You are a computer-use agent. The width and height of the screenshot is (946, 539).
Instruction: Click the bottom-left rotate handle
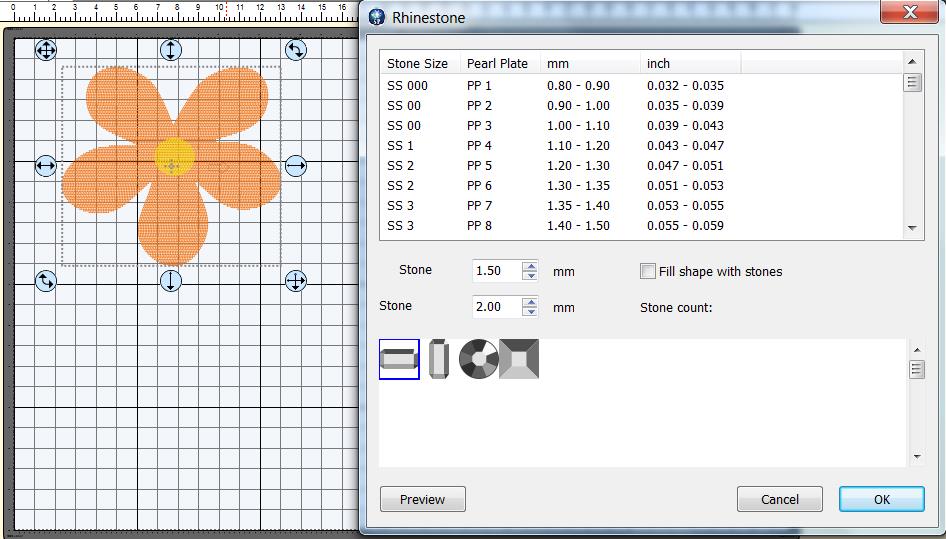(46, 281)
